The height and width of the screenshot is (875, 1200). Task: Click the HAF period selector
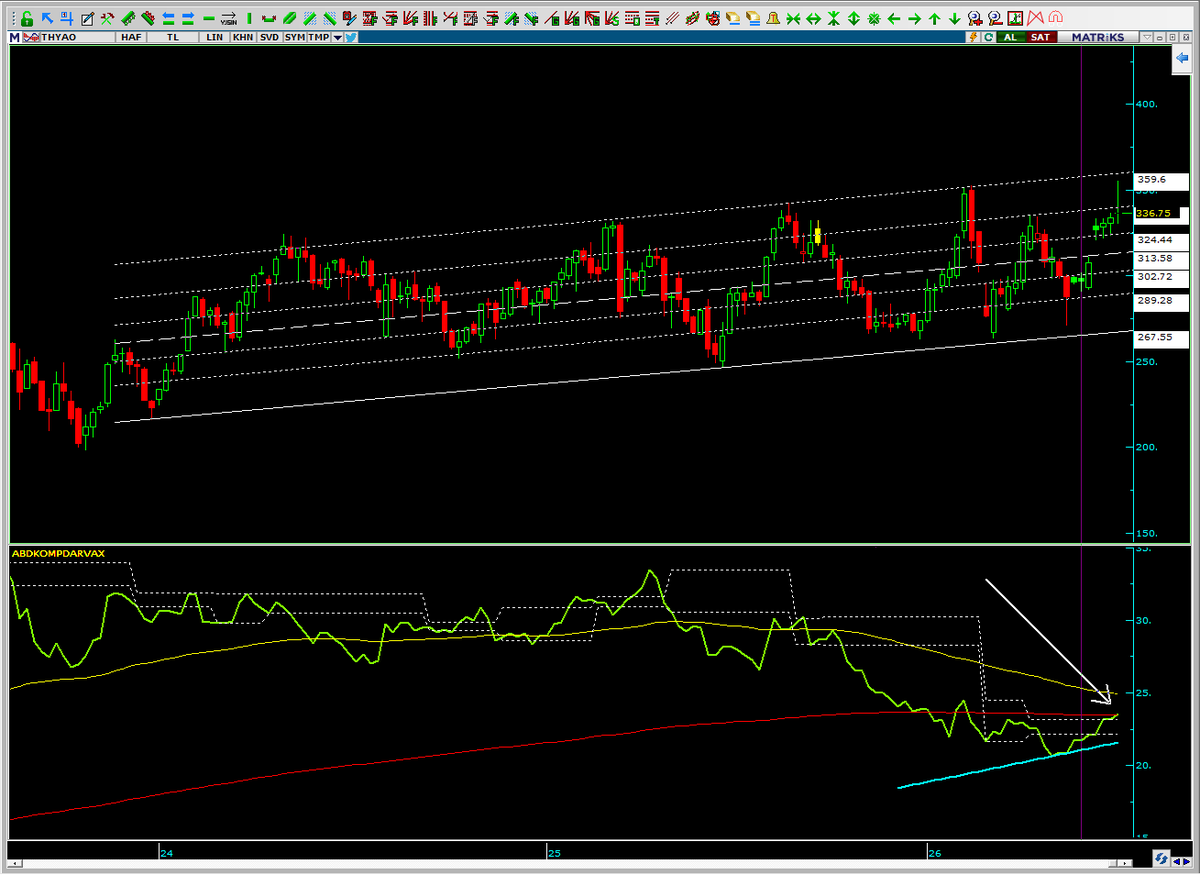point(131,37)
